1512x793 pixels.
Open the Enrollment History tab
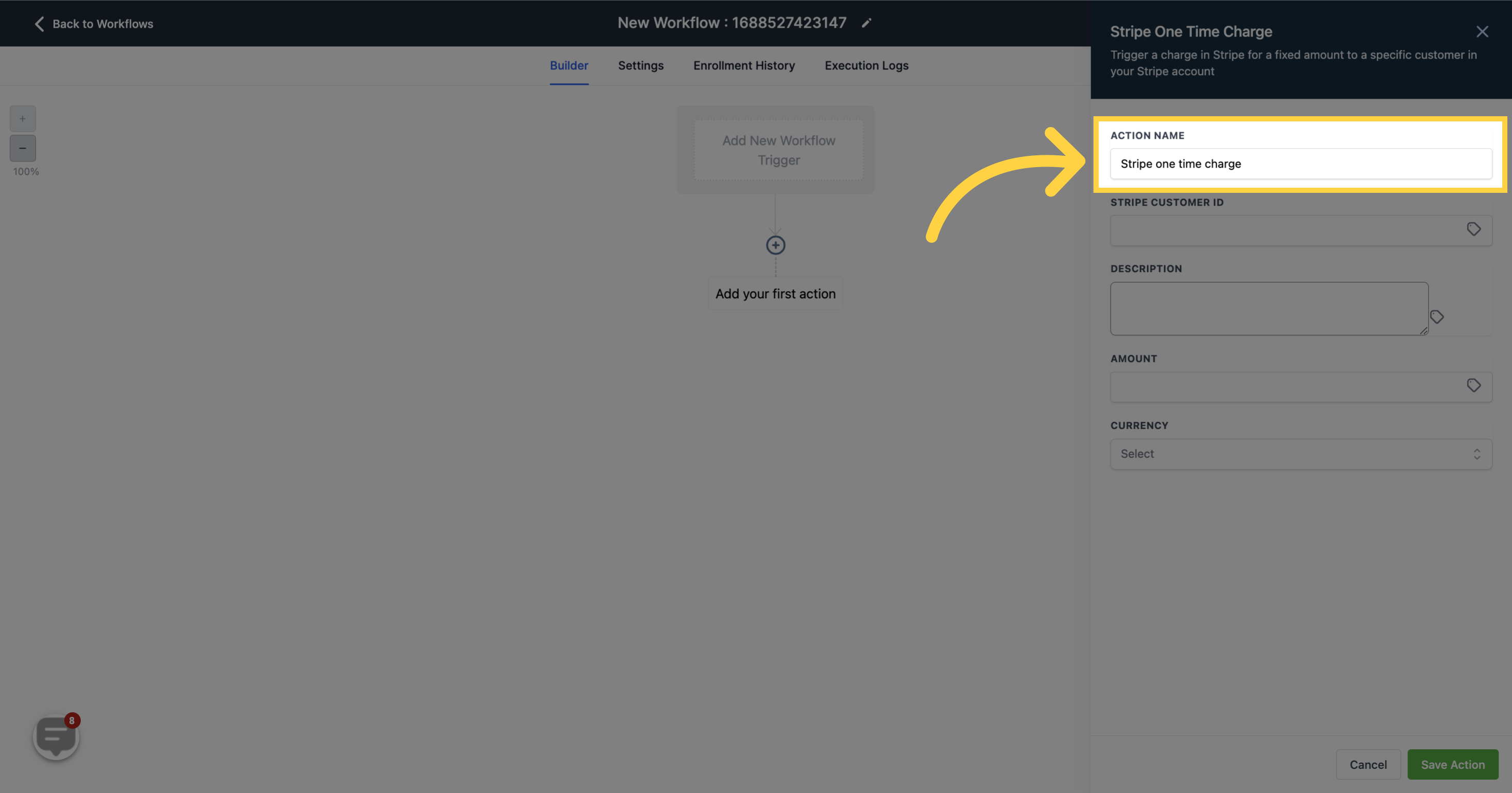coord(744,66)
